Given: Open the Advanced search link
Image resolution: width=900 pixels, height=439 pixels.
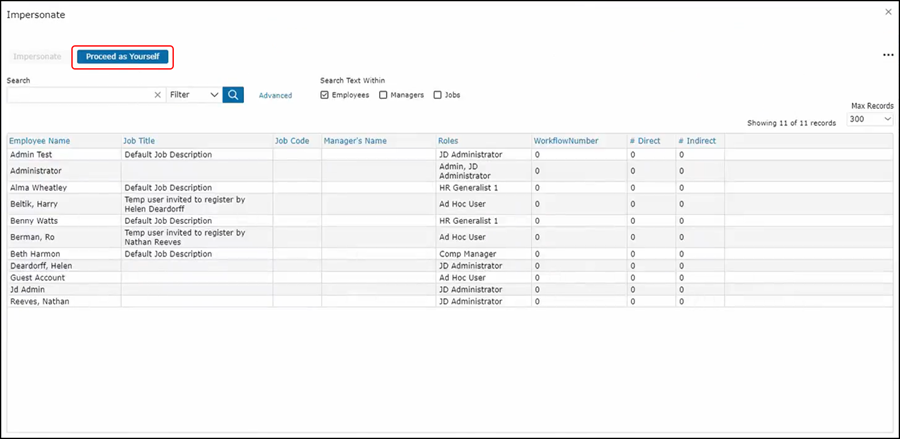Looking at the screenshot, I should (x=275, y=96).
